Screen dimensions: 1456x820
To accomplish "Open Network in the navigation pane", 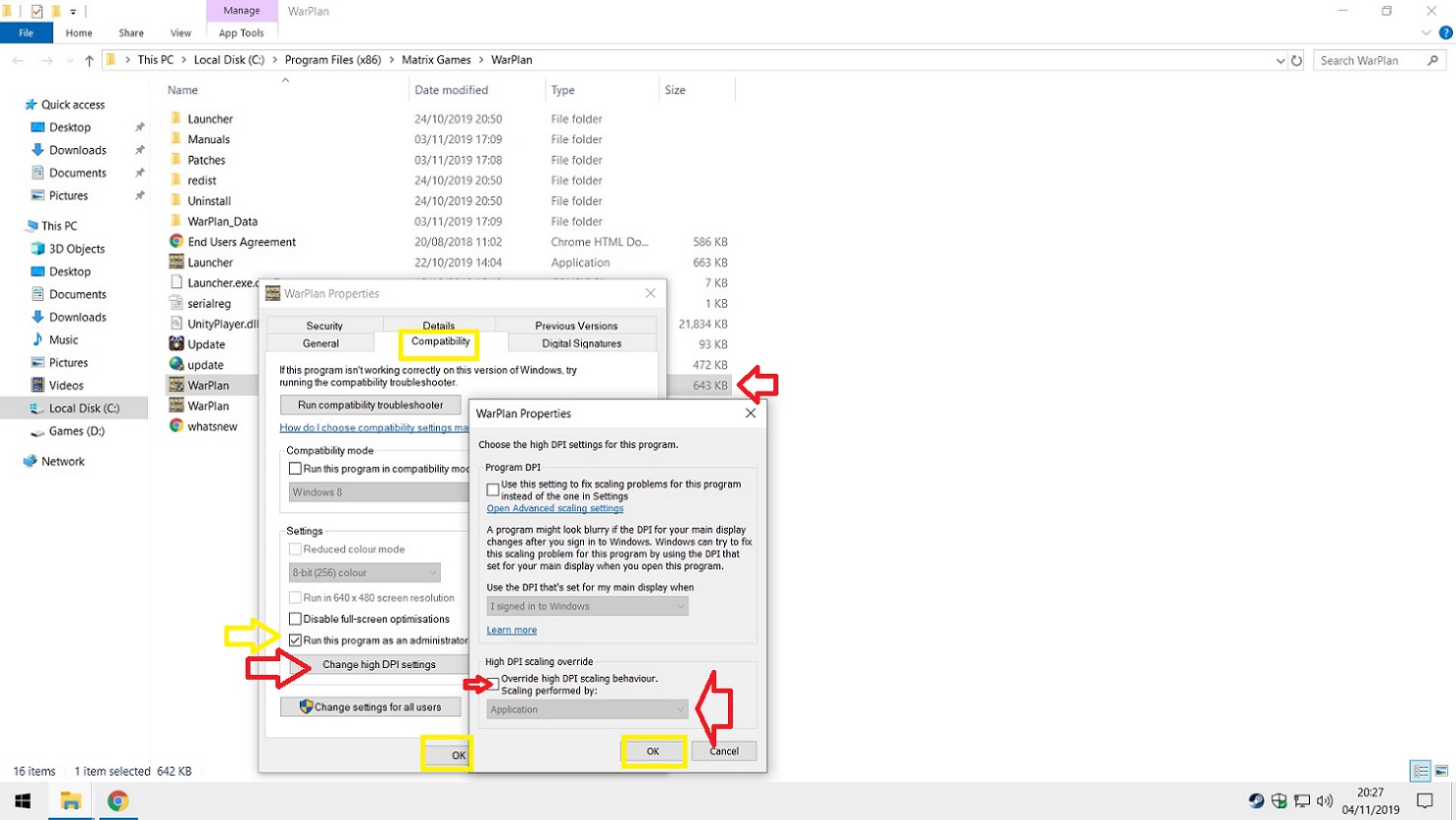I will (x=63, y=461).
